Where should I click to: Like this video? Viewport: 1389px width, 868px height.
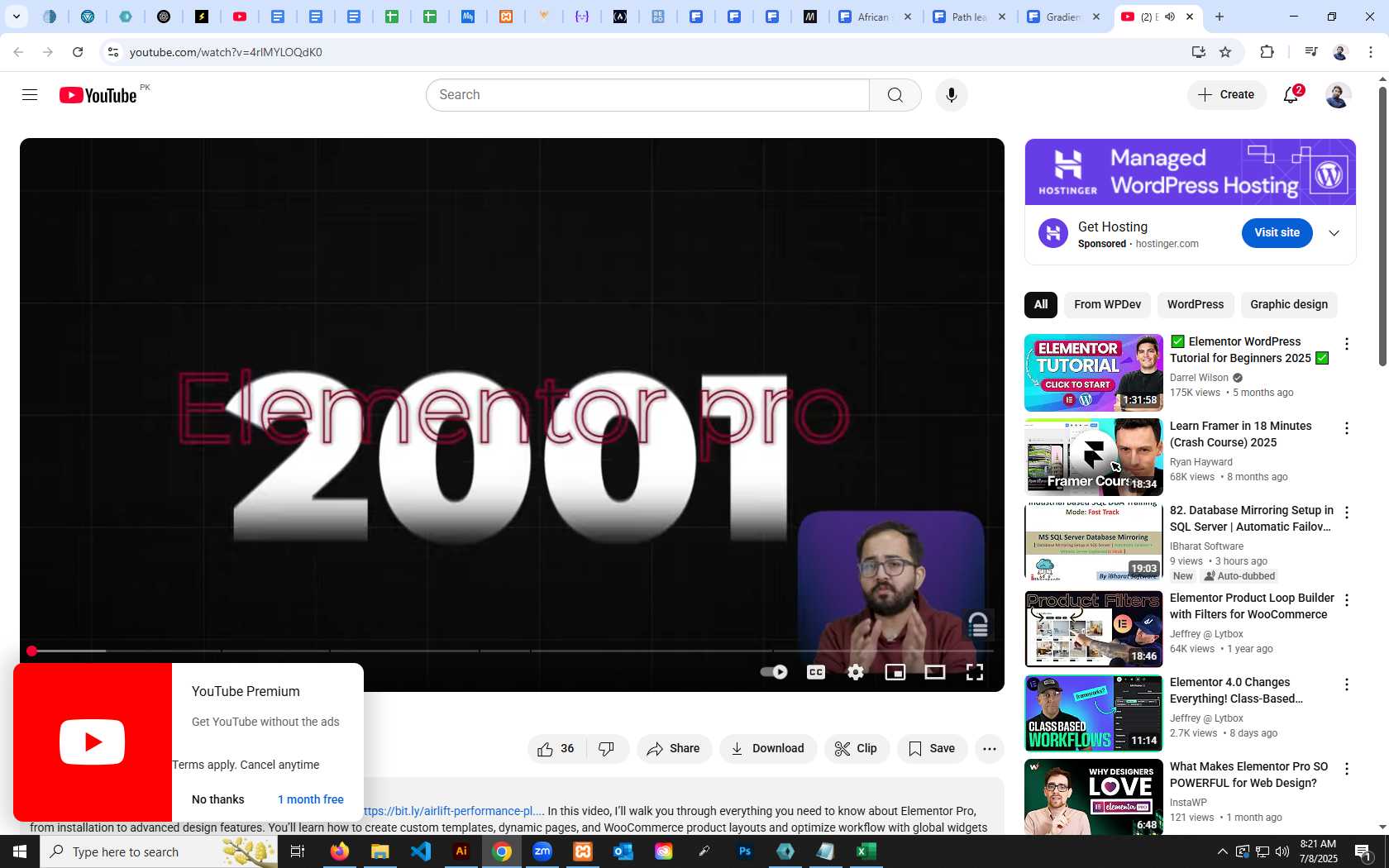point(556,749)
